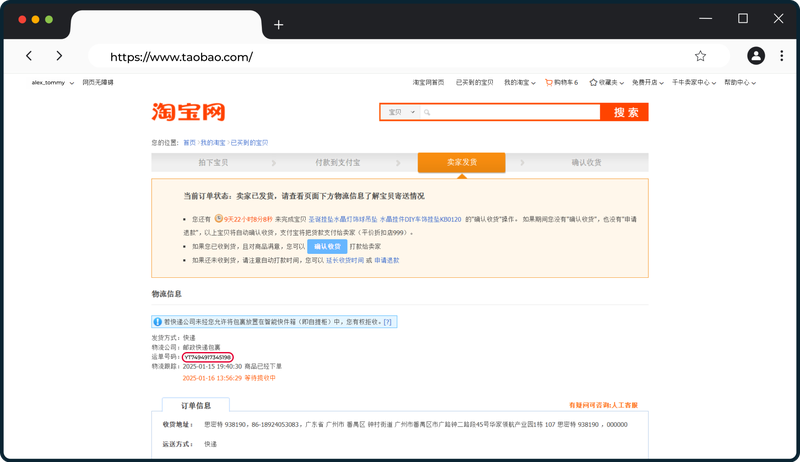Click the [?] help link in notice
800x462 pixels.
pos(388,322)
